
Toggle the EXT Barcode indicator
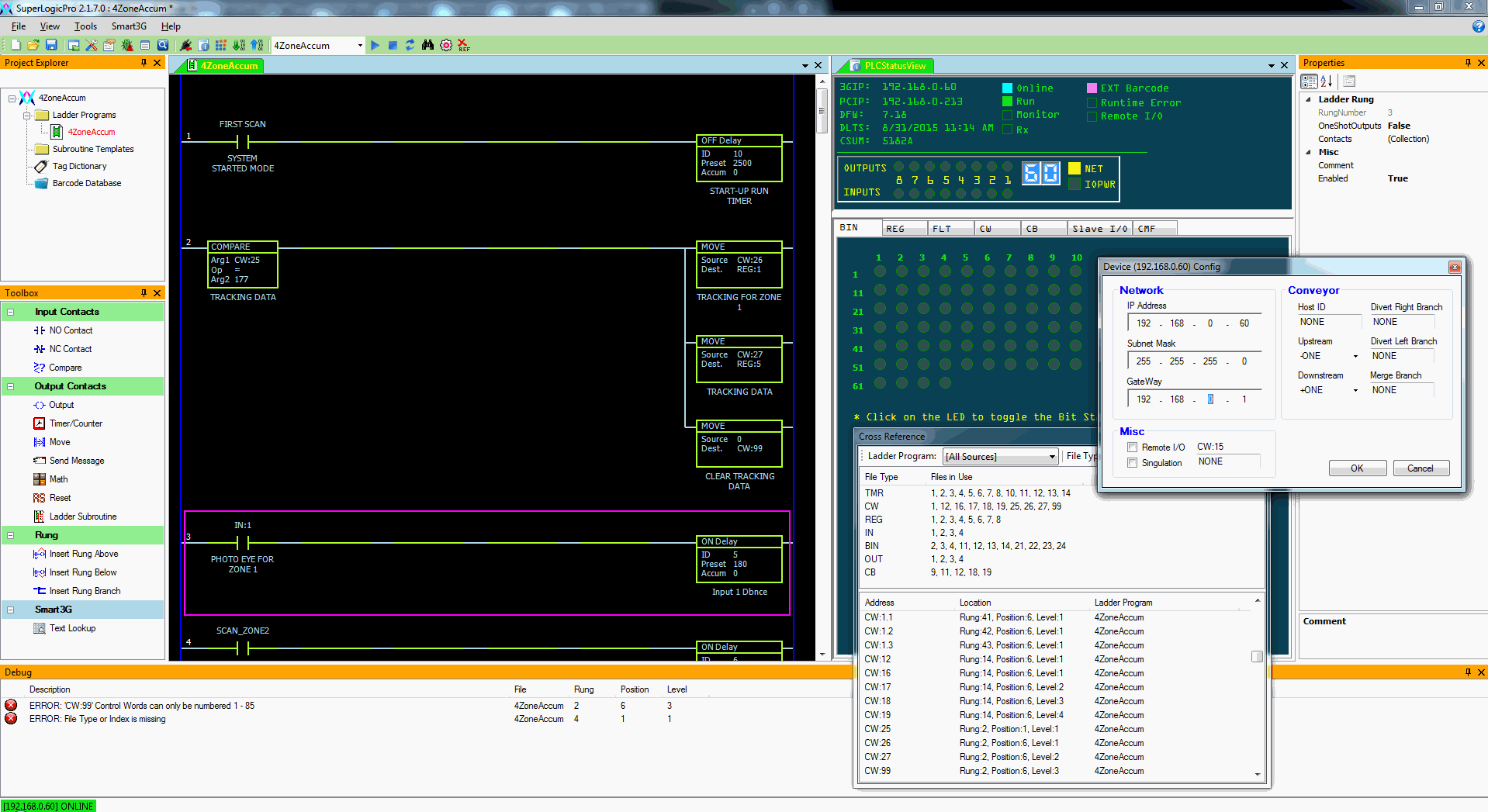[1092, 88]
